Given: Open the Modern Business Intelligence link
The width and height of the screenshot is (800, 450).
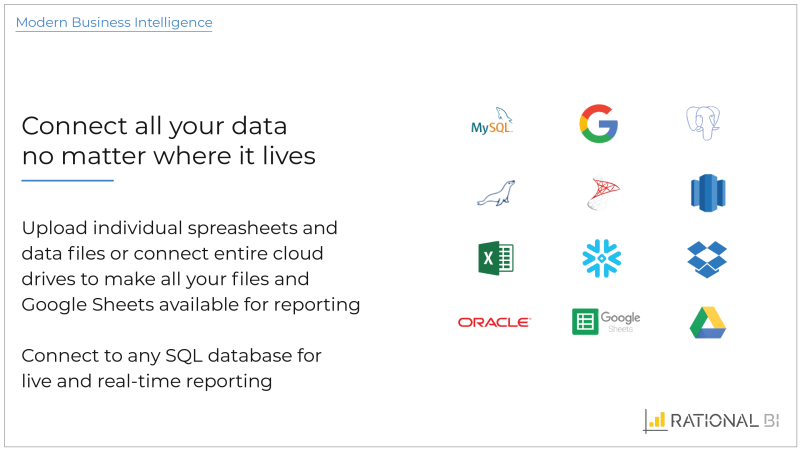Looking at the screenshot, I should tap(114, 22).
